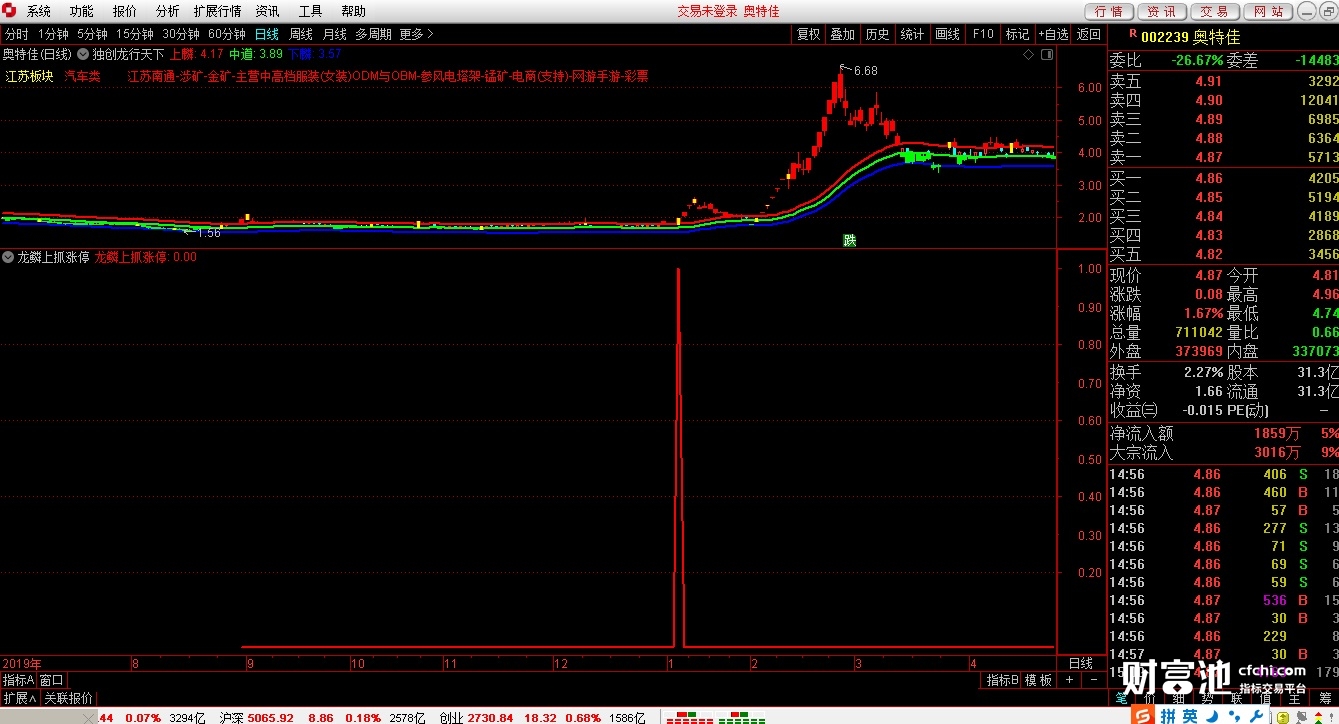Open the 帮助 menu
Screen dimensions: 1339x724
(353, 11)
